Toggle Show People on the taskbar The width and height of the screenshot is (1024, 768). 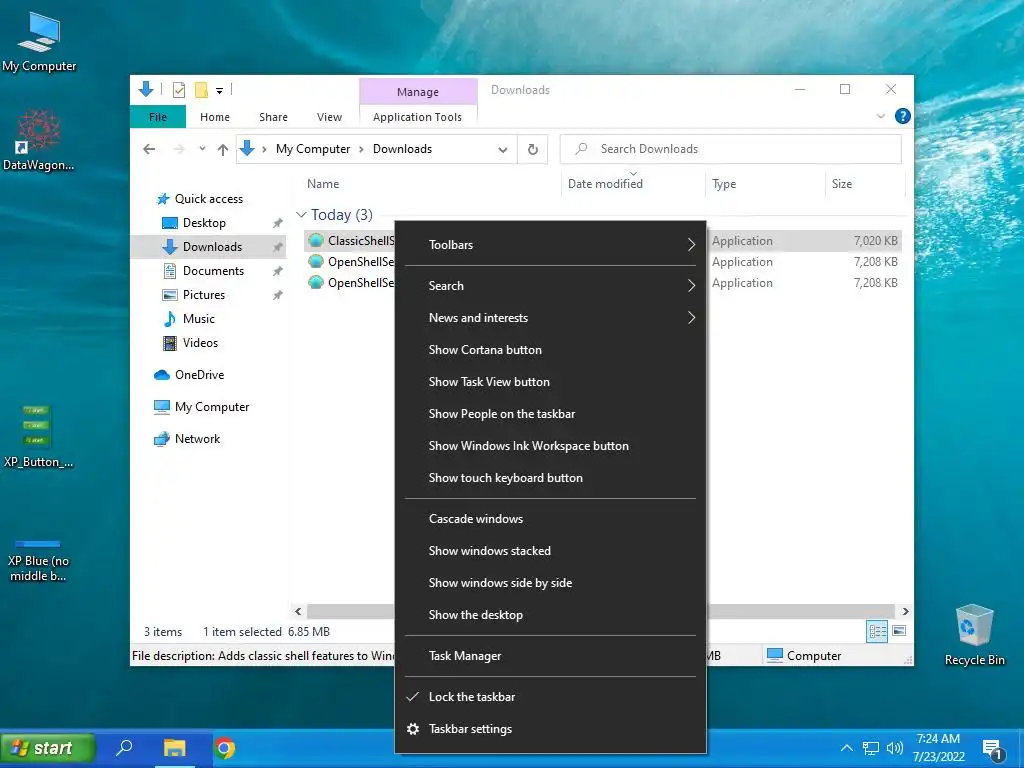pos(551,414)
